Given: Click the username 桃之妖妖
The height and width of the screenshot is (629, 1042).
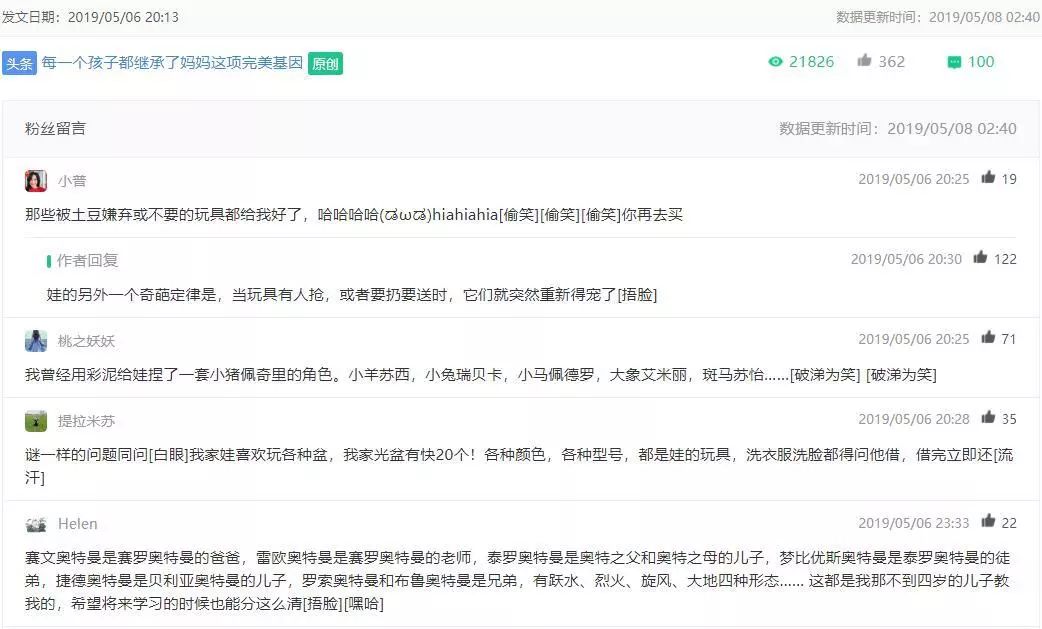Looking at the screenshot, I should pos(86,341).
